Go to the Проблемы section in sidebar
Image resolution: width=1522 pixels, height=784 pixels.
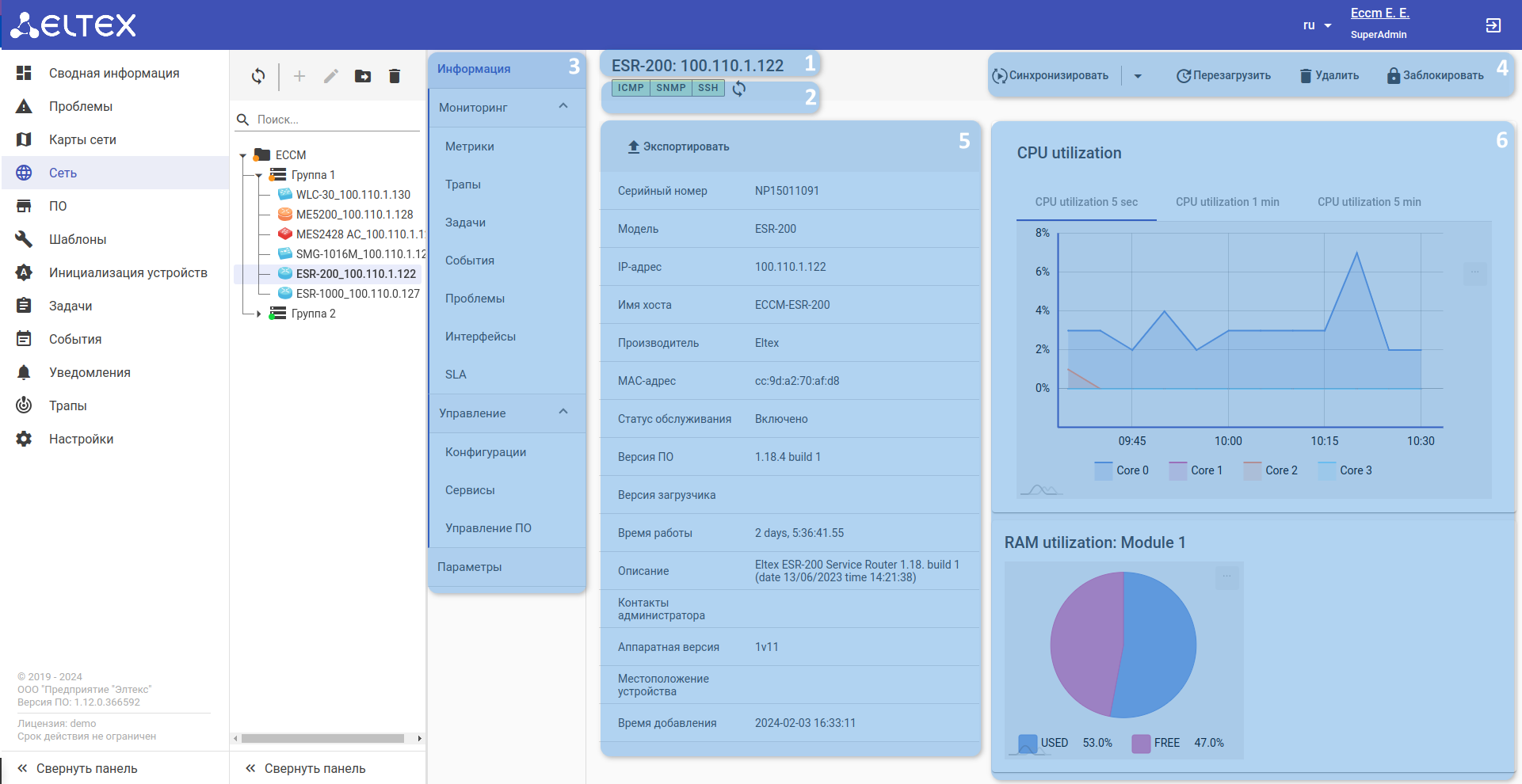[115, 106]
